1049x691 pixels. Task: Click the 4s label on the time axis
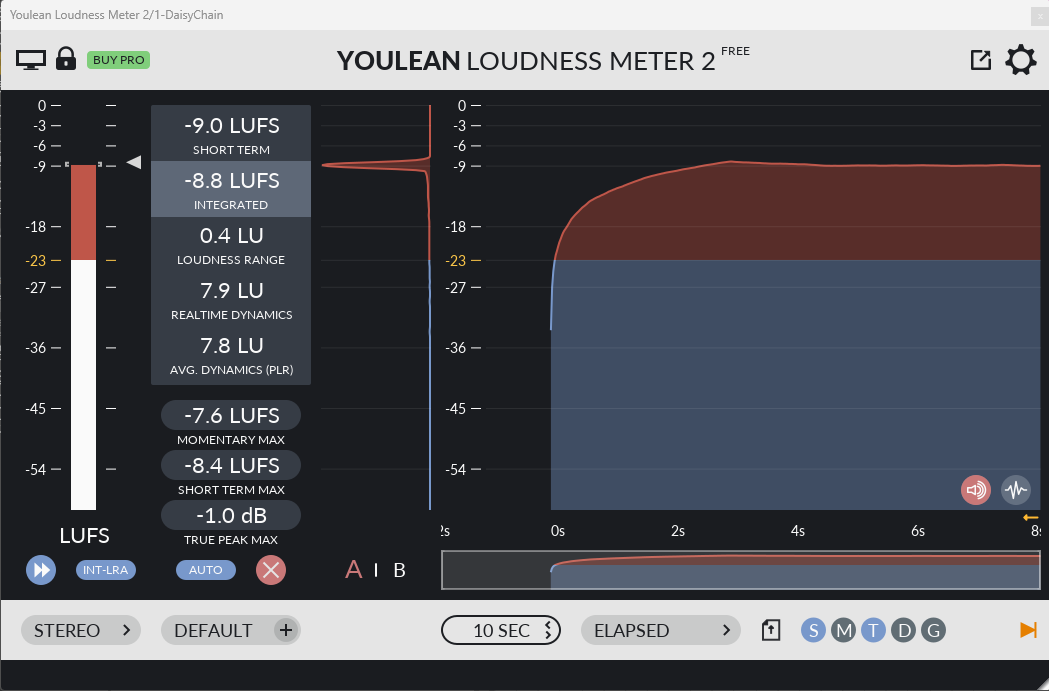coord(797,531)
